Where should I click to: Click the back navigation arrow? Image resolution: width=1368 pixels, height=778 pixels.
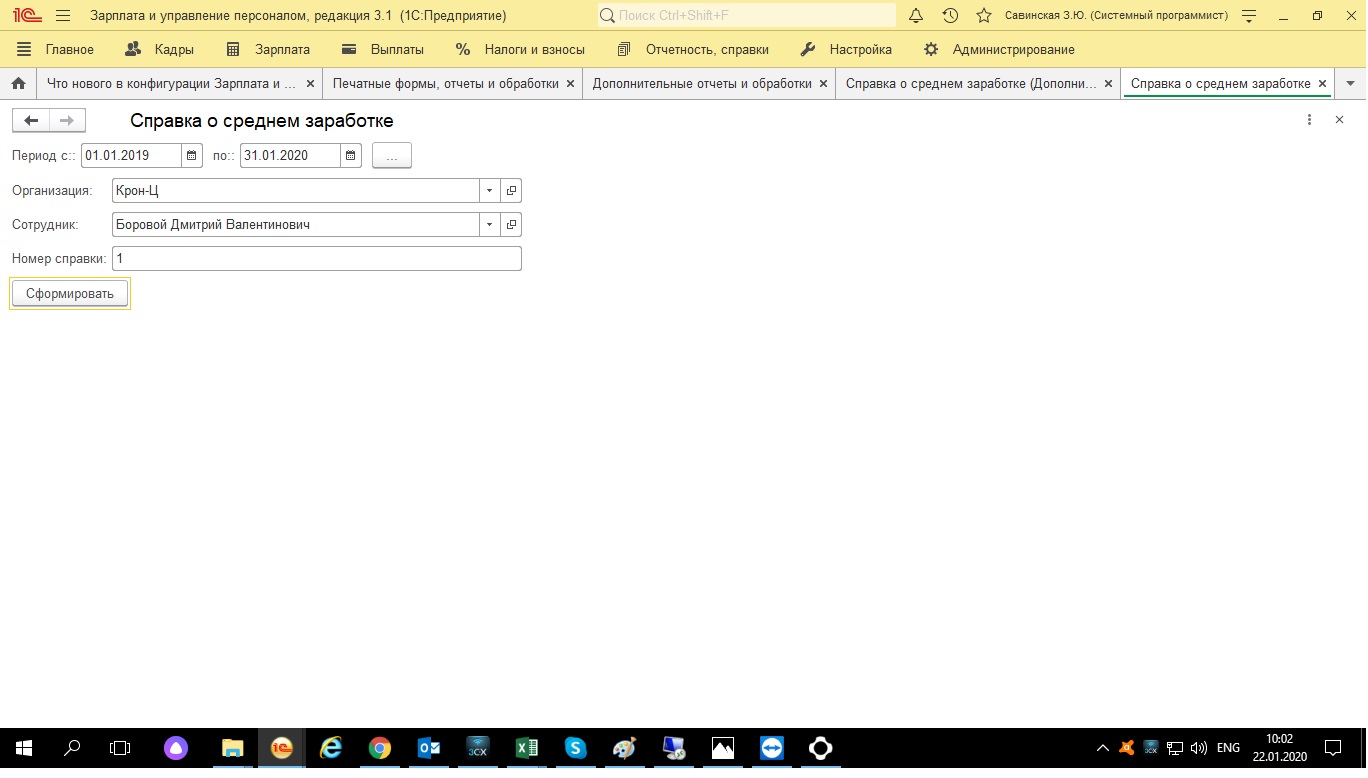pyautogui.click(x=30, y=121)
